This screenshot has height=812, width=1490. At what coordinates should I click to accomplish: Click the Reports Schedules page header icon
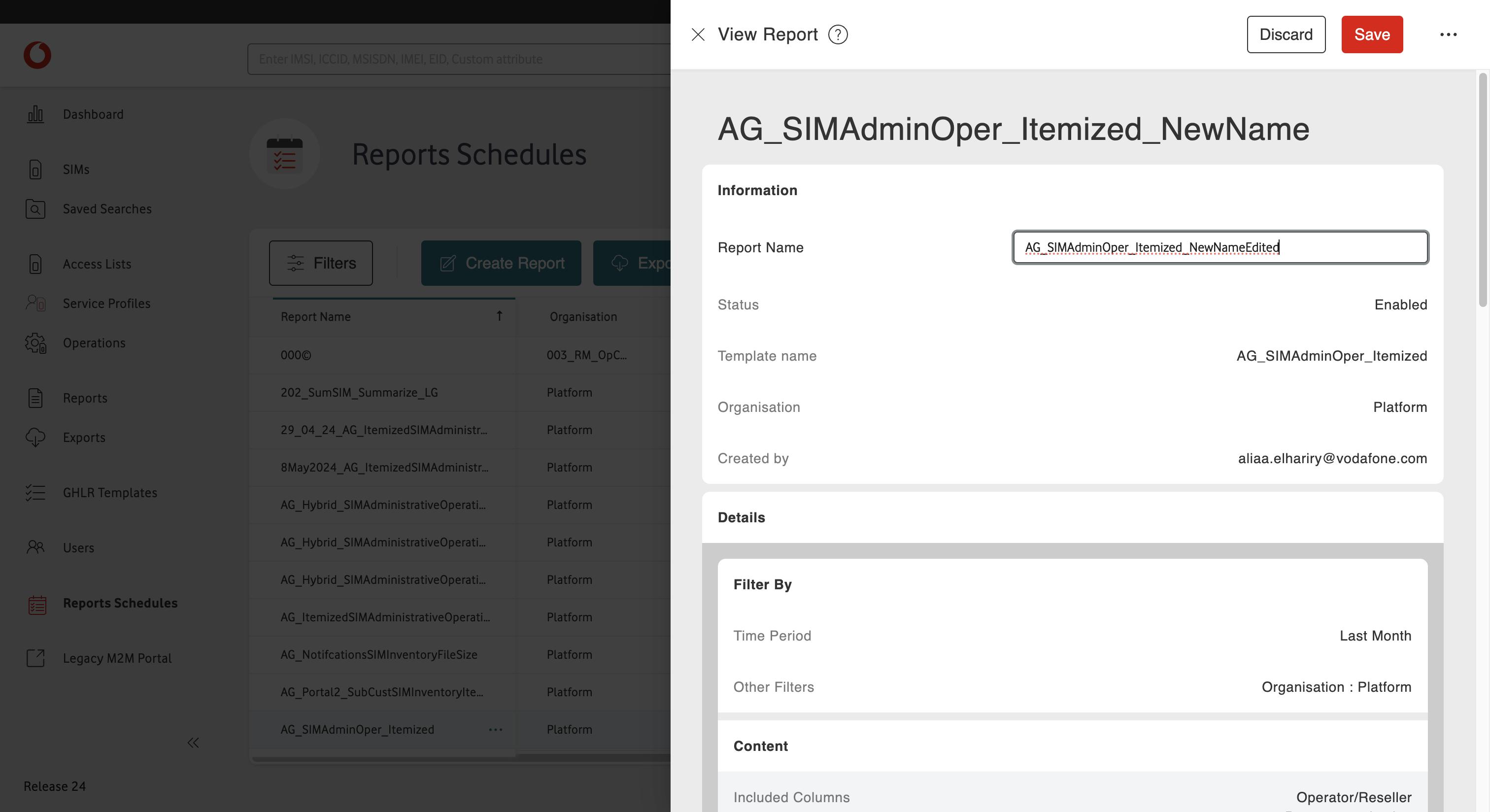[x=285, y=154]
